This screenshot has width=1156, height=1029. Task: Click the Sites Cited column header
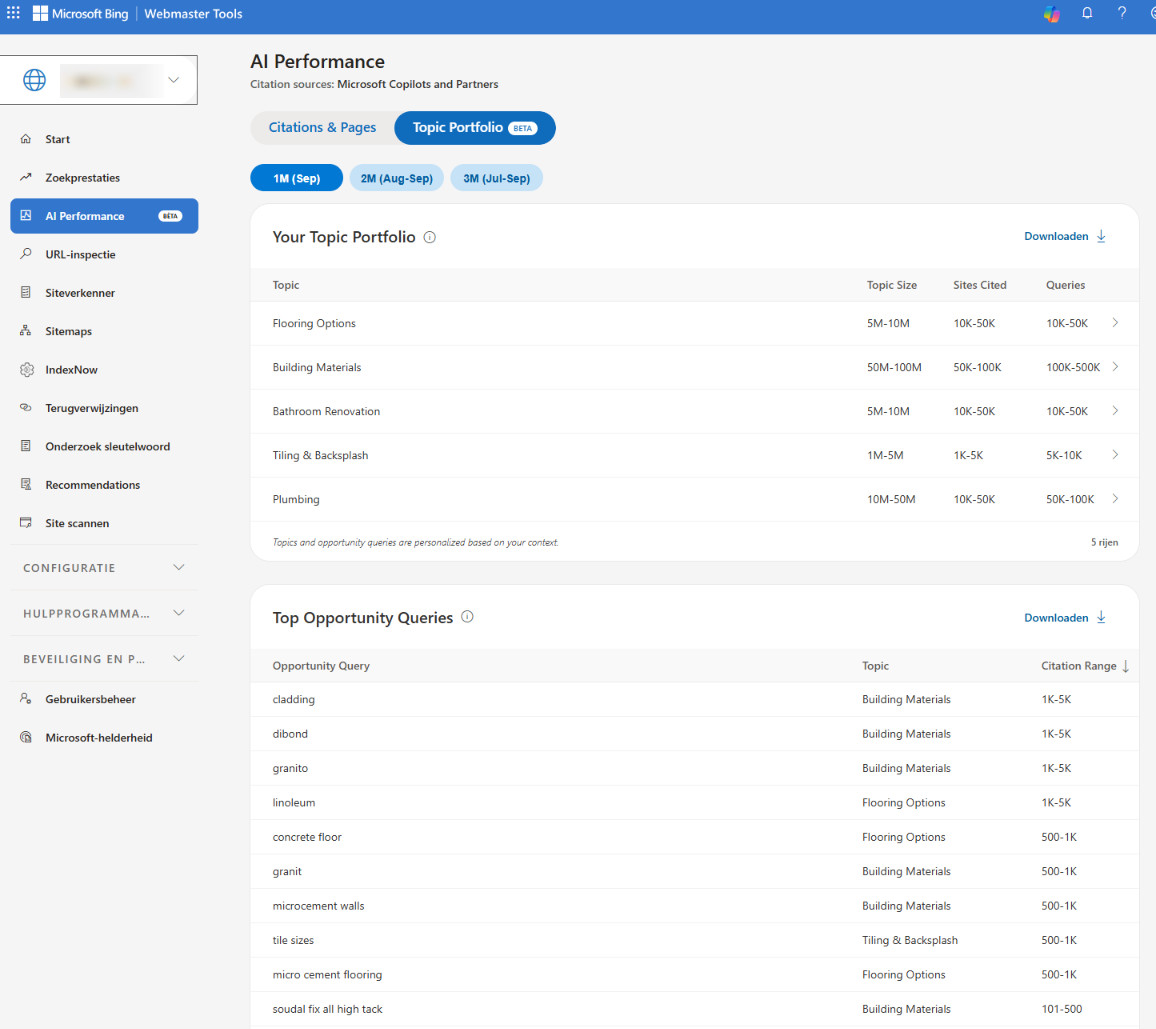[979, 285]
